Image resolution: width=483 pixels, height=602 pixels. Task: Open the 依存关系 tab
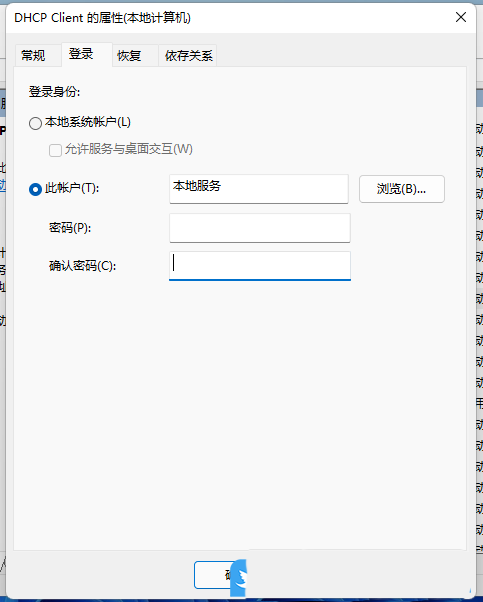pyautogui.click(x=189, y=56)
